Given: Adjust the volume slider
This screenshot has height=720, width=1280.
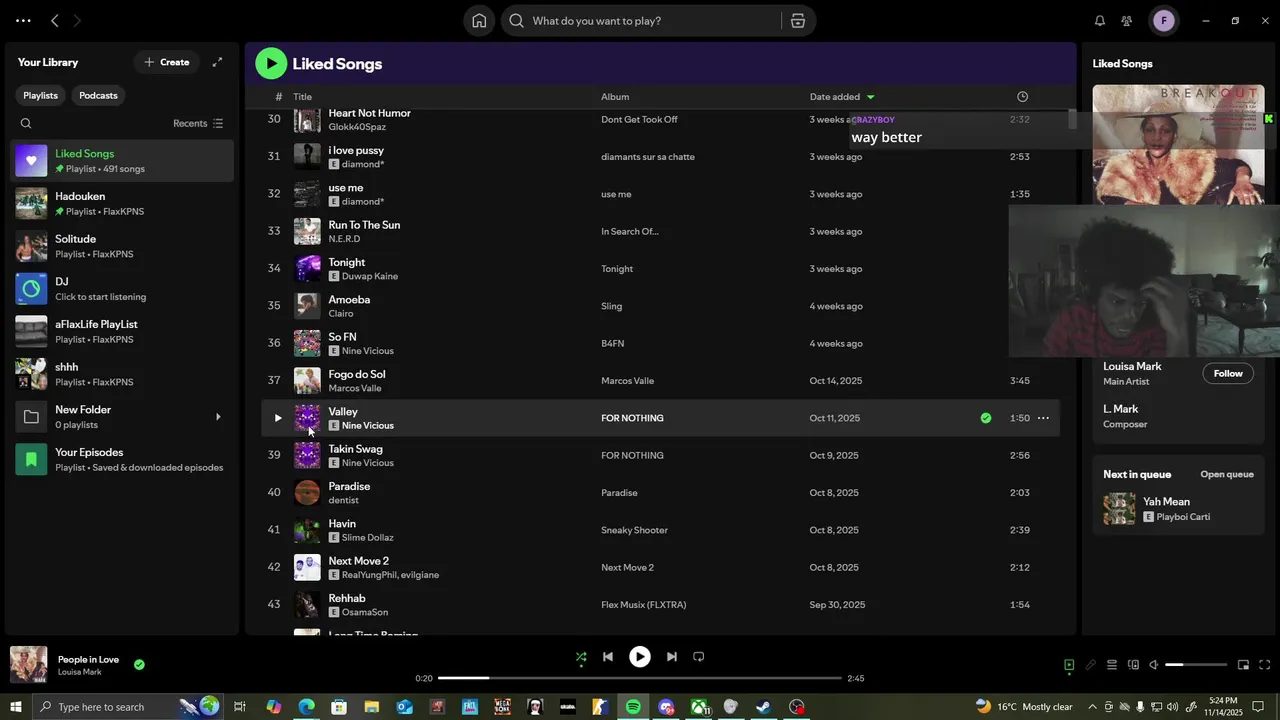Looking at the screenshot, I should [1196, 665].
